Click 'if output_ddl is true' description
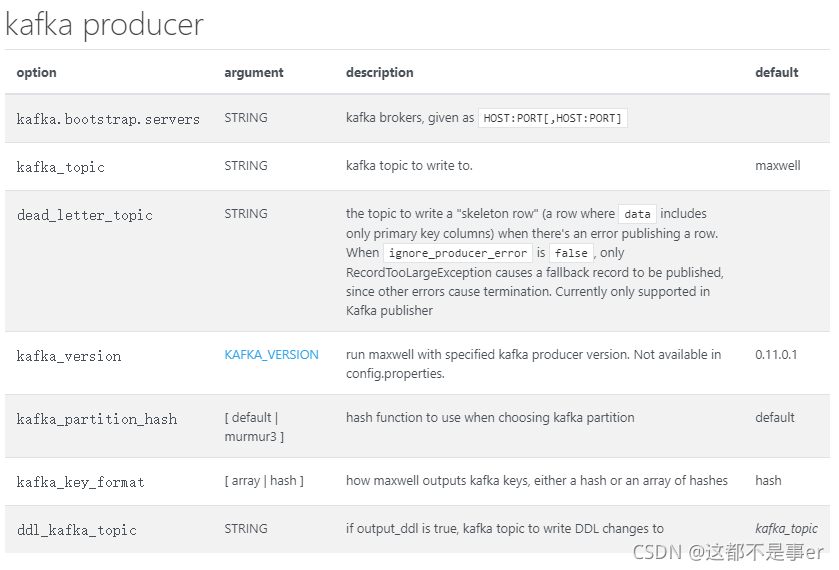 [505, 529]
